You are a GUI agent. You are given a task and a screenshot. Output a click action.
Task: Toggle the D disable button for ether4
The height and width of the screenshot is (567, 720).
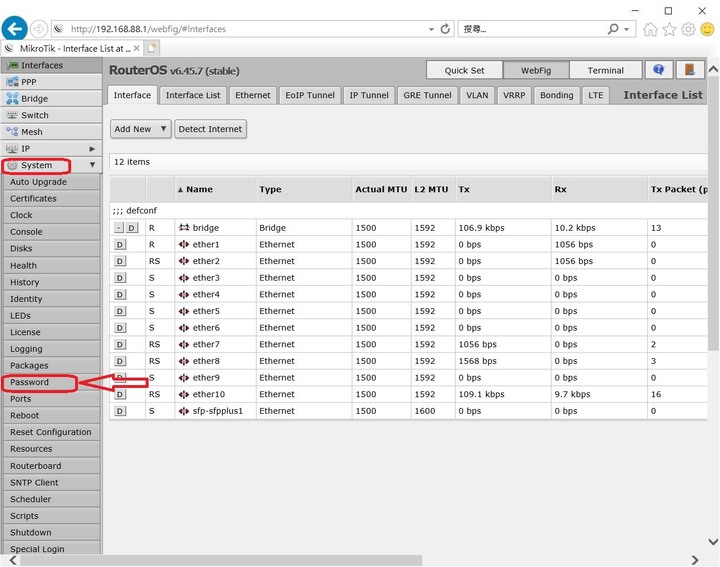coord(120,294)
